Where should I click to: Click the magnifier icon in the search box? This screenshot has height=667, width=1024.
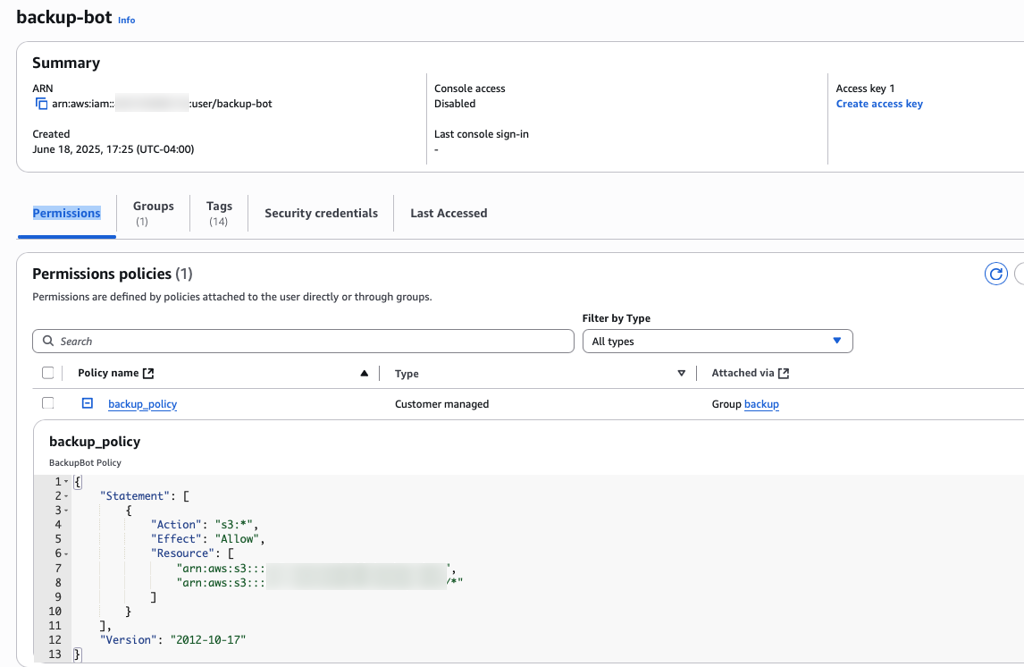click(48, 341)
